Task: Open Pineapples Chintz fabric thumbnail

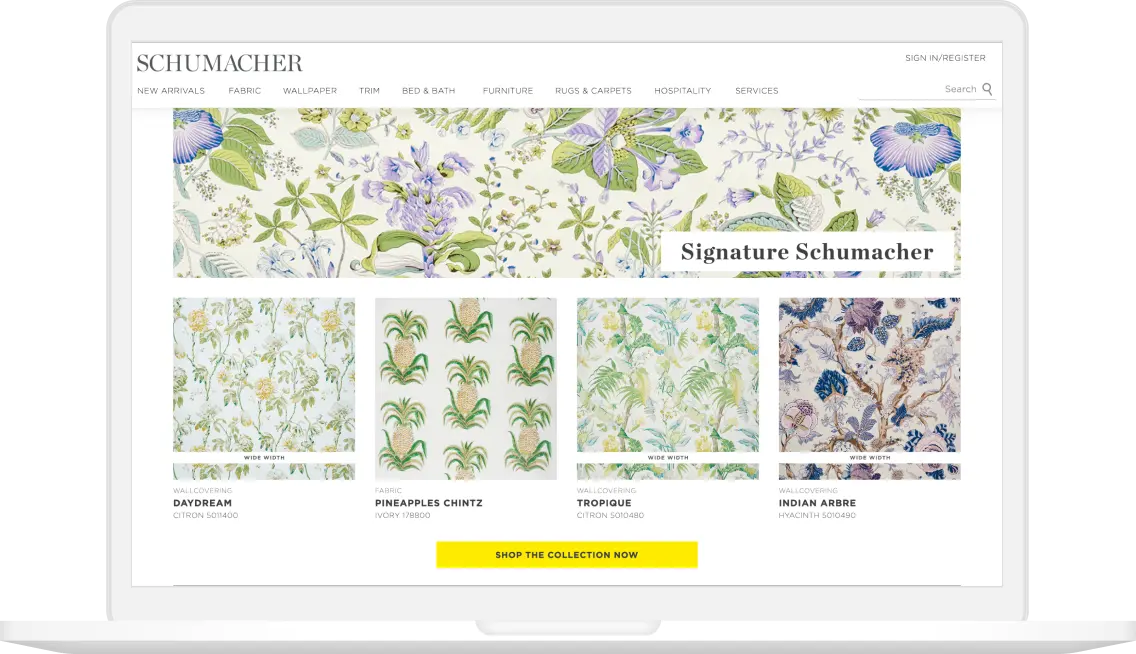Action: tap(466, 388)
